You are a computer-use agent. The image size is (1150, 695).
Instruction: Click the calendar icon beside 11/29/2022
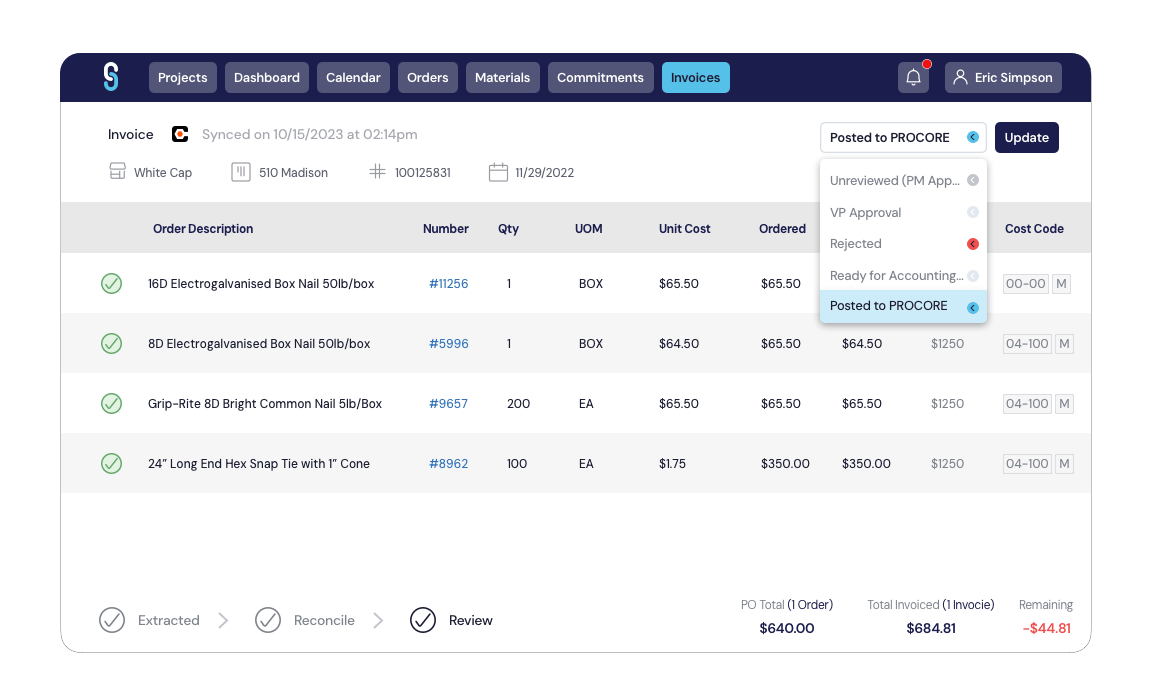point(498,171)
